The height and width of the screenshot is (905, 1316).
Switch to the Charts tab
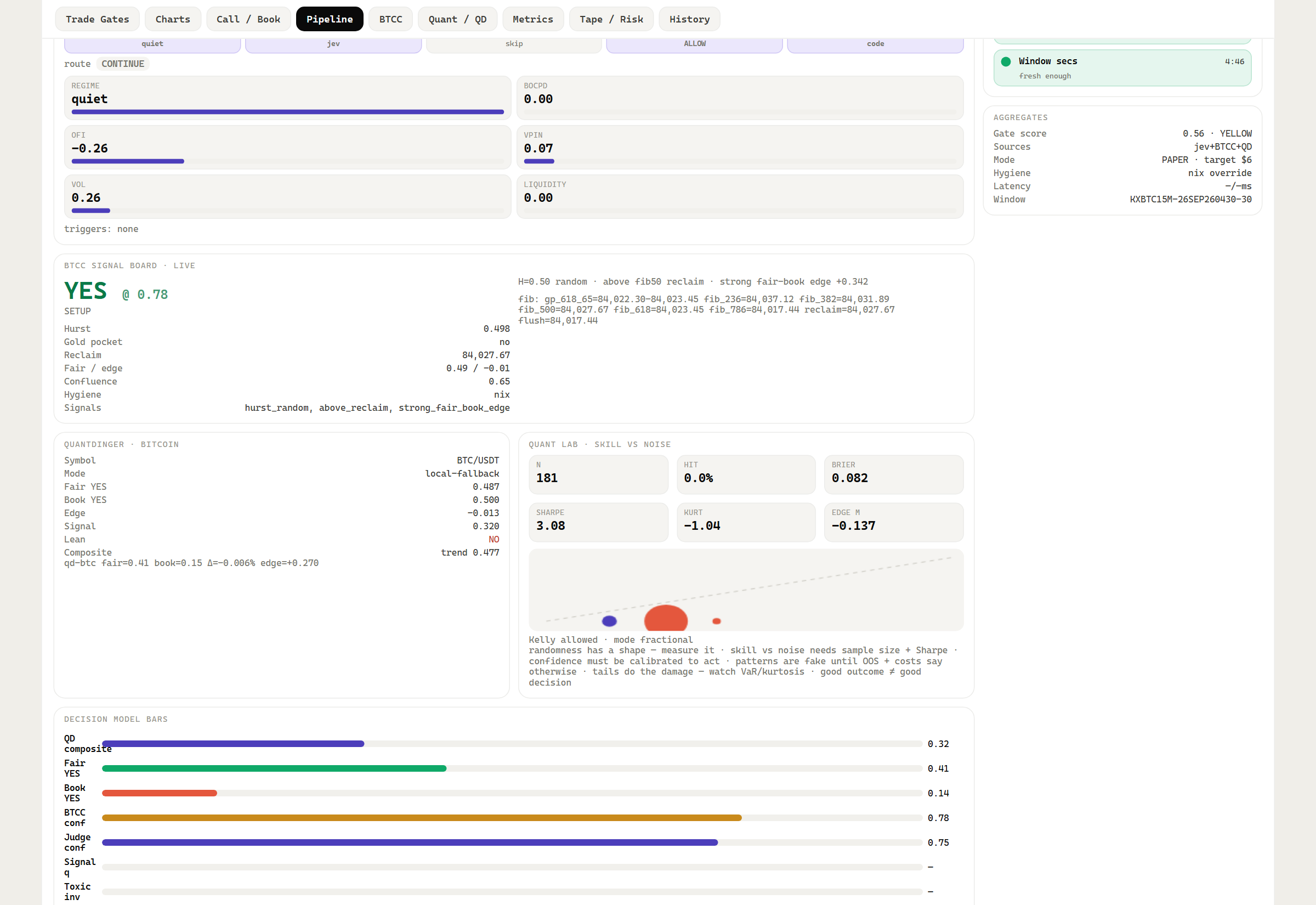click(173, 19)
